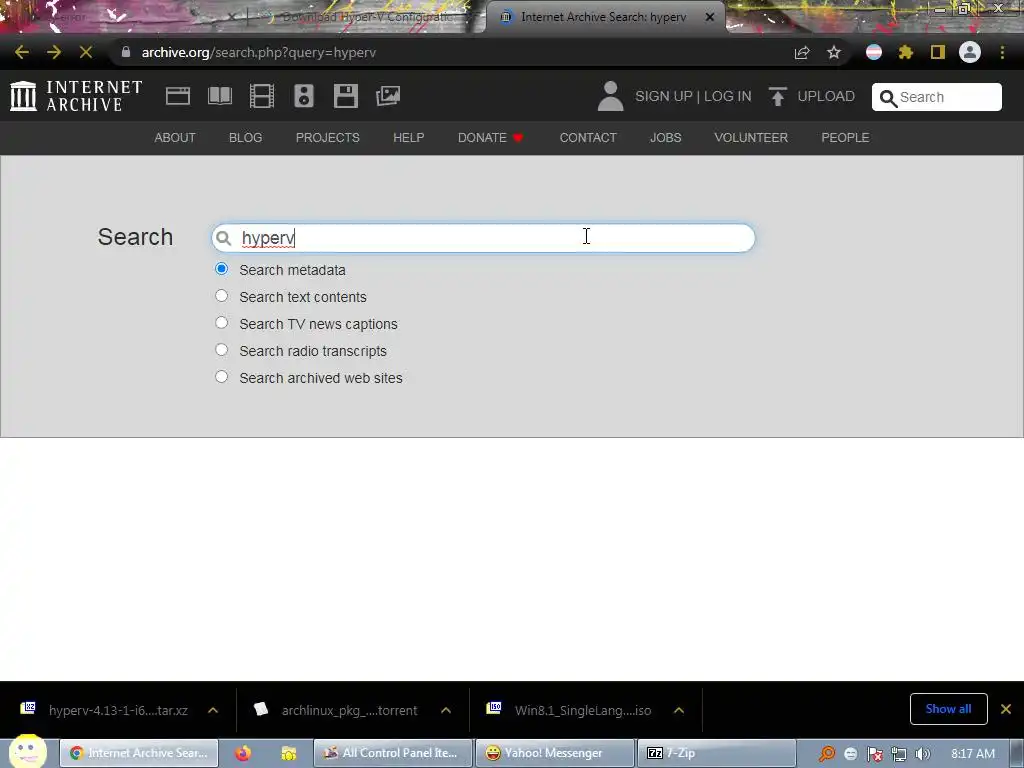Open the JOBS menu item
This screenshot has width=1024, height=768.
click(665, 138)
